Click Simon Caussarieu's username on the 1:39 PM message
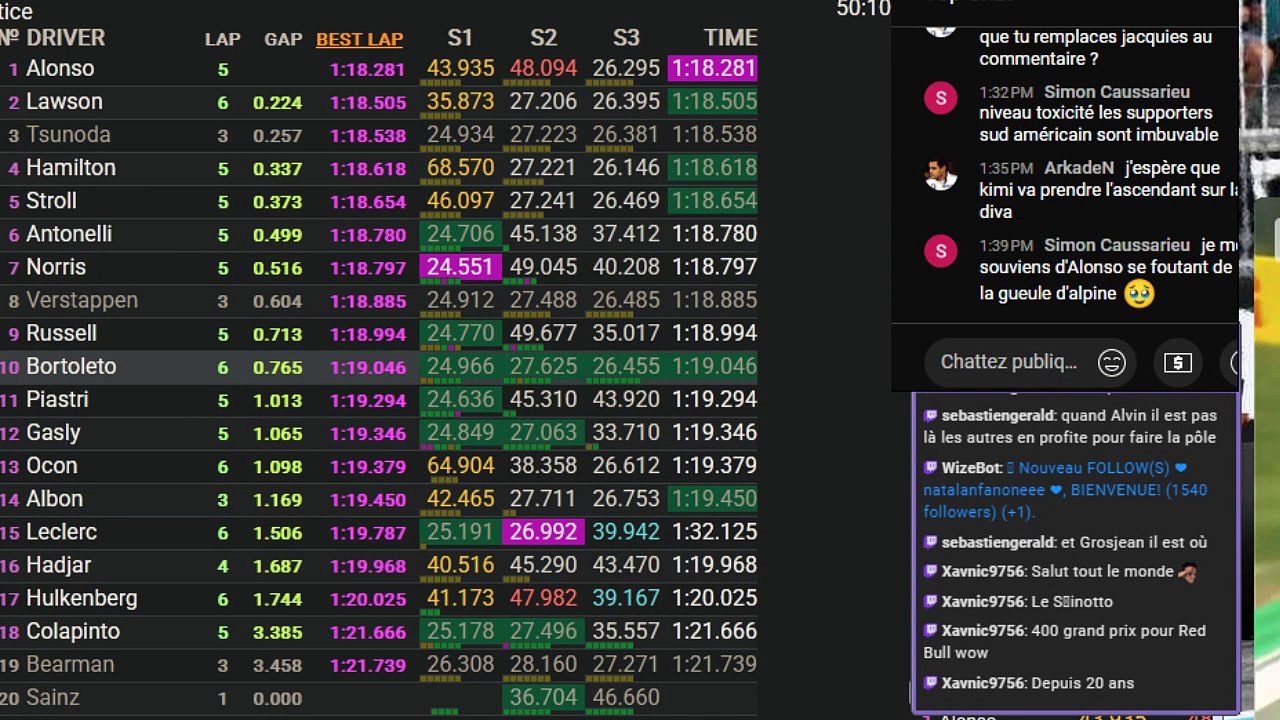Viewport: 1280px width, 720px height. 1117,244
